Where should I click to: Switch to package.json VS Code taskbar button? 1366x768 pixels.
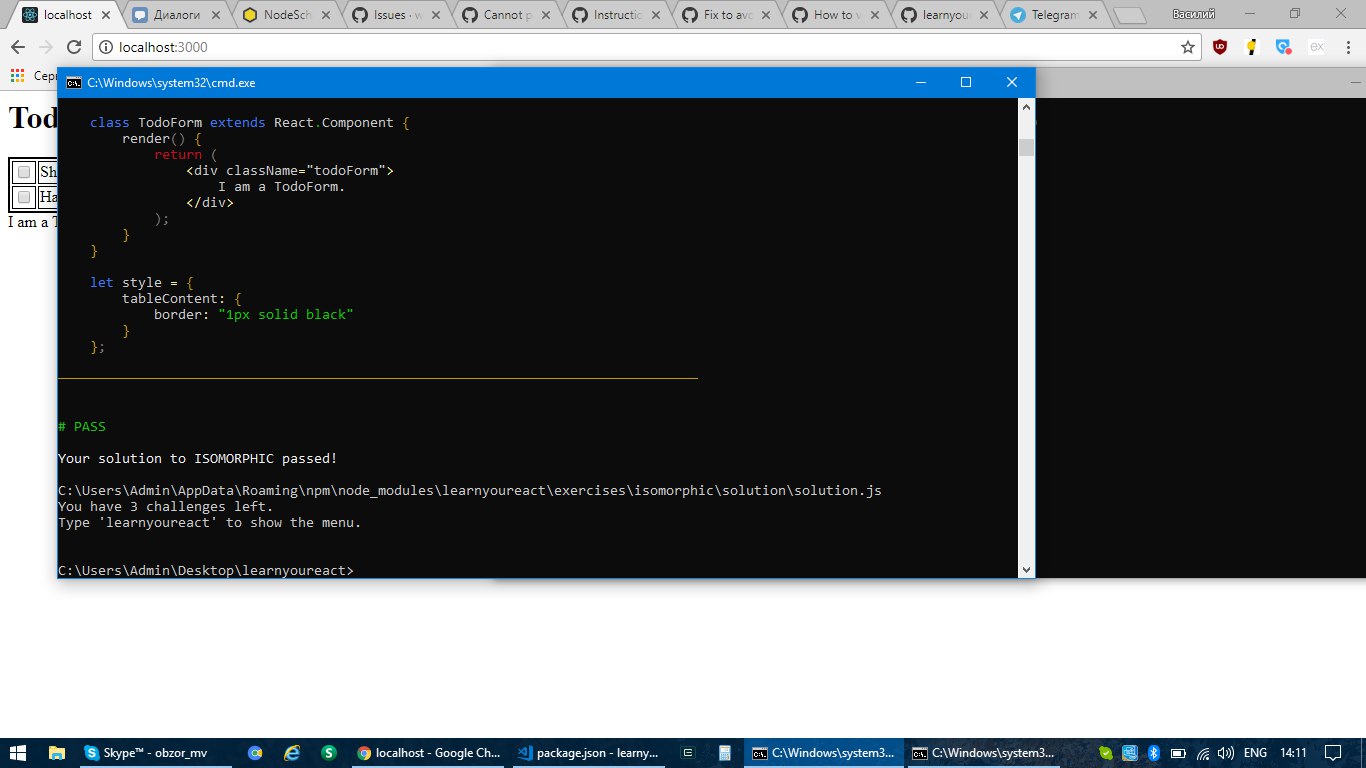587,753
